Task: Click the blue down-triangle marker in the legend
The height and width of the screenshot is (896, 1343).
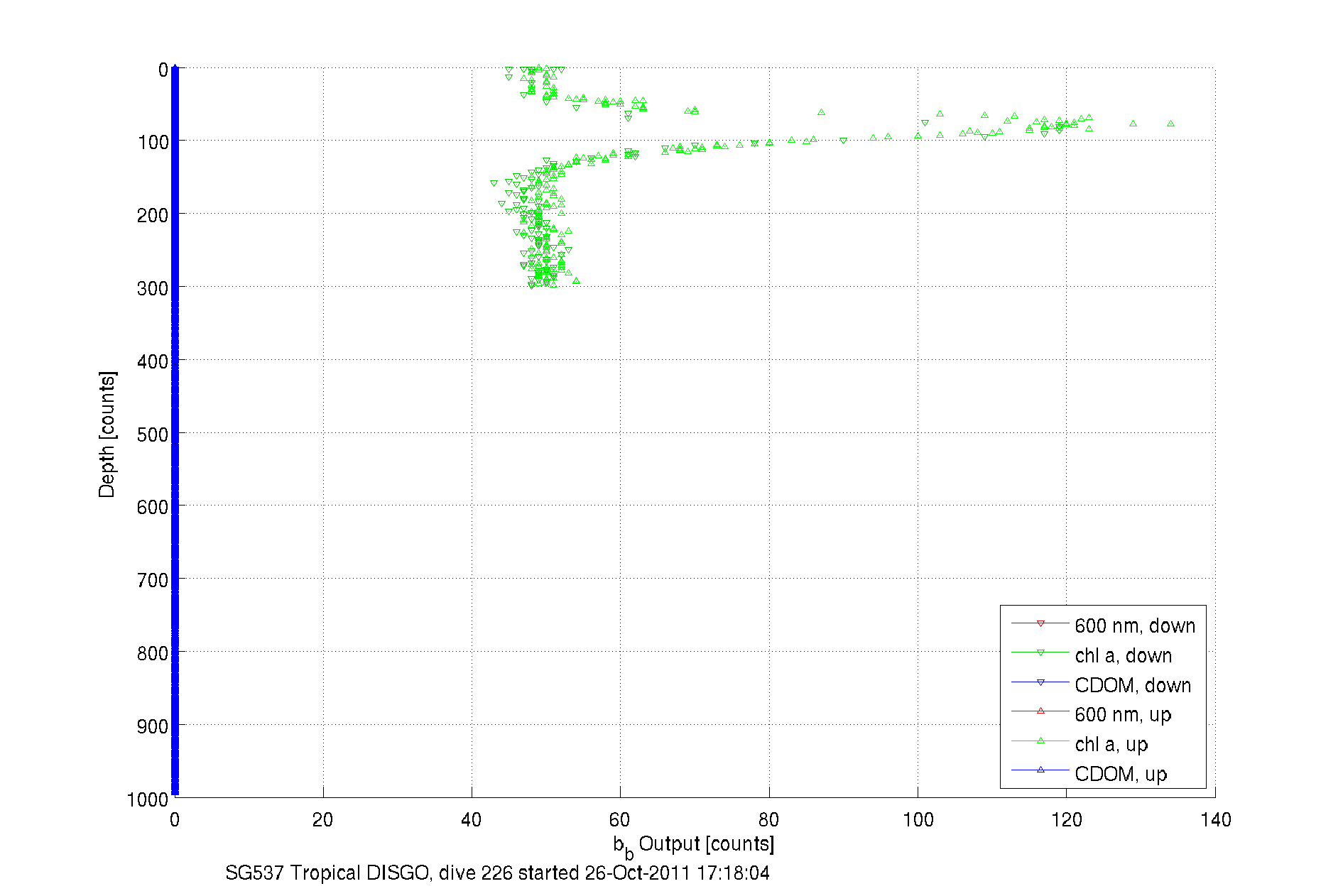Action: (x=1040, y=682)
